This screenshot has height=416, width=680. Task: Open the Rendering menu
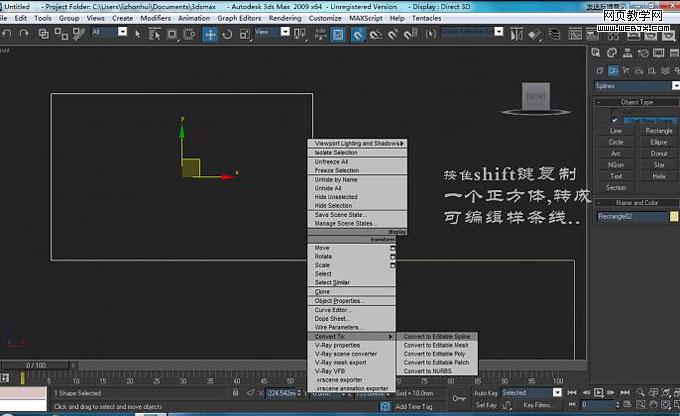[285, 18]
